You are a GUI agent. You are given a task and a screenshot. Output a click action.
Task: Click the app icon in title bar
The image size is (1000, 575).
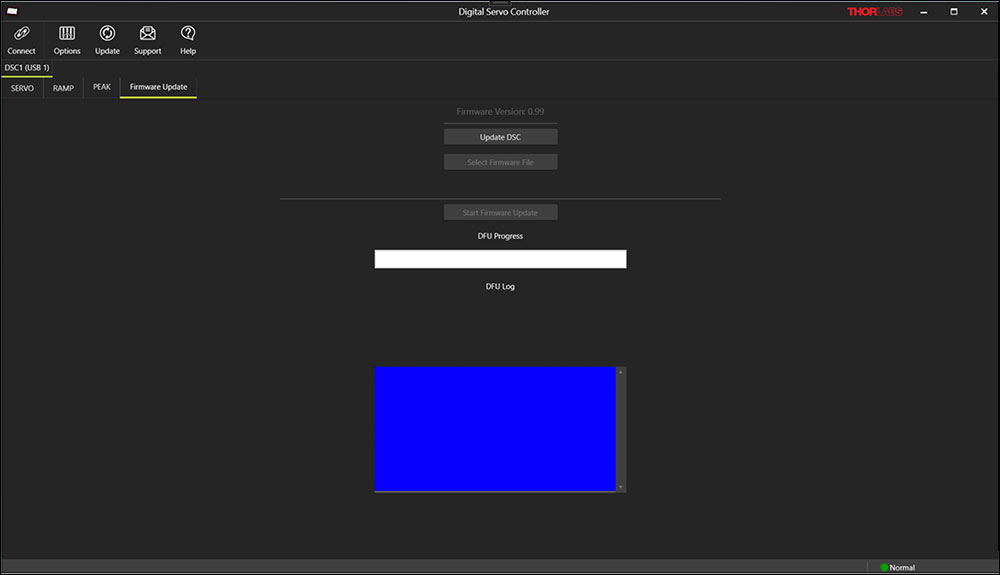click(13, 11)
